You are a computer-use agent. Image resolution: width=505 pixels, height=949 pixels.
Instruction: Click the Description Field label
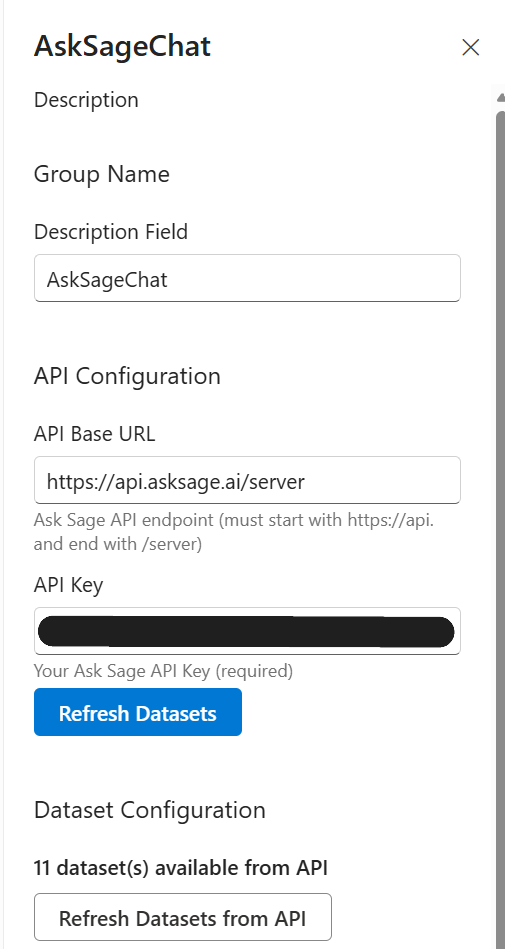[x=111, y=232]
